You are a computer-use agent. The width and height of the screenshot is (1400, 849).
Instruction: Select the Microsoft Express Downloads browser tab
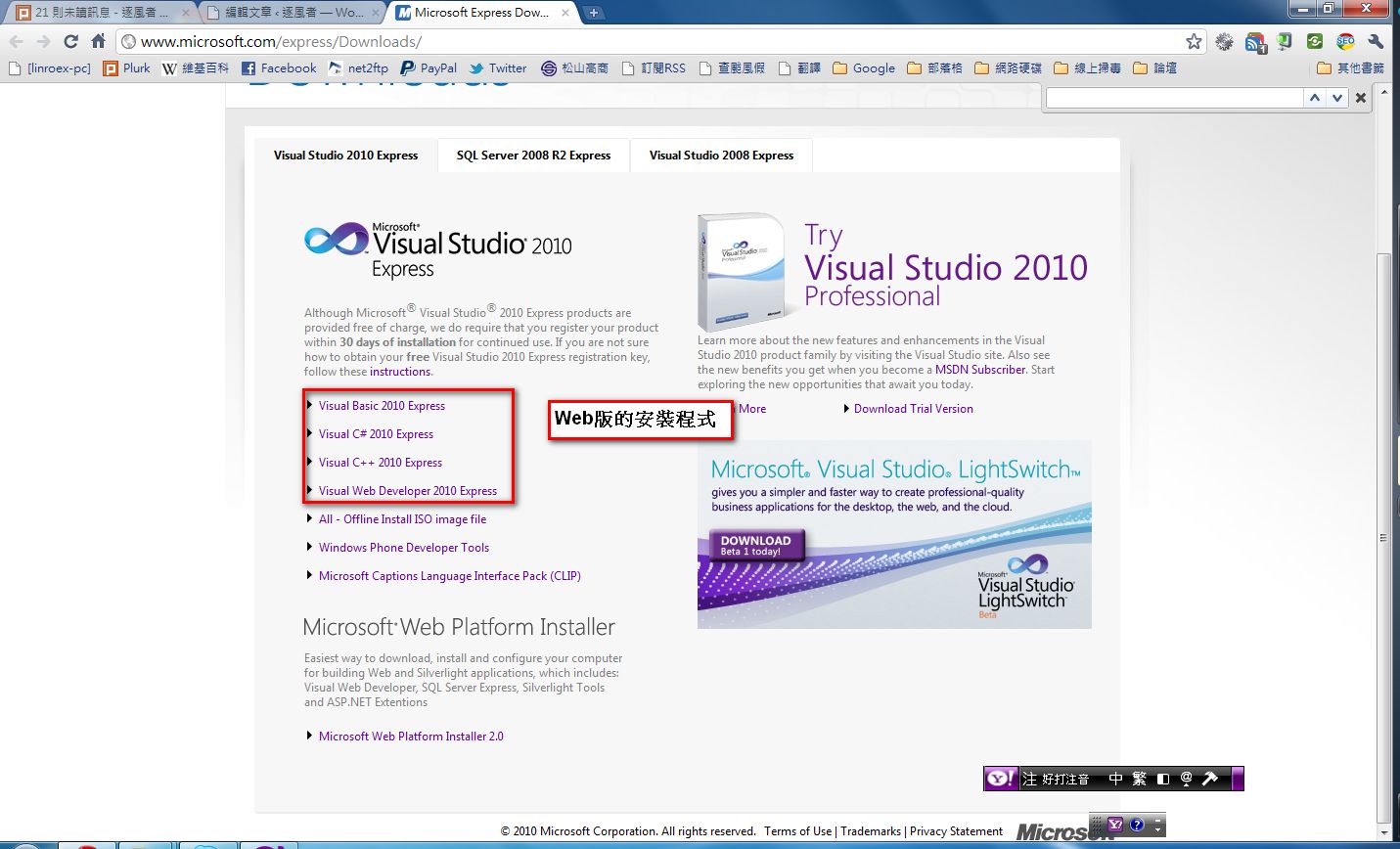[x=481, y=13]
